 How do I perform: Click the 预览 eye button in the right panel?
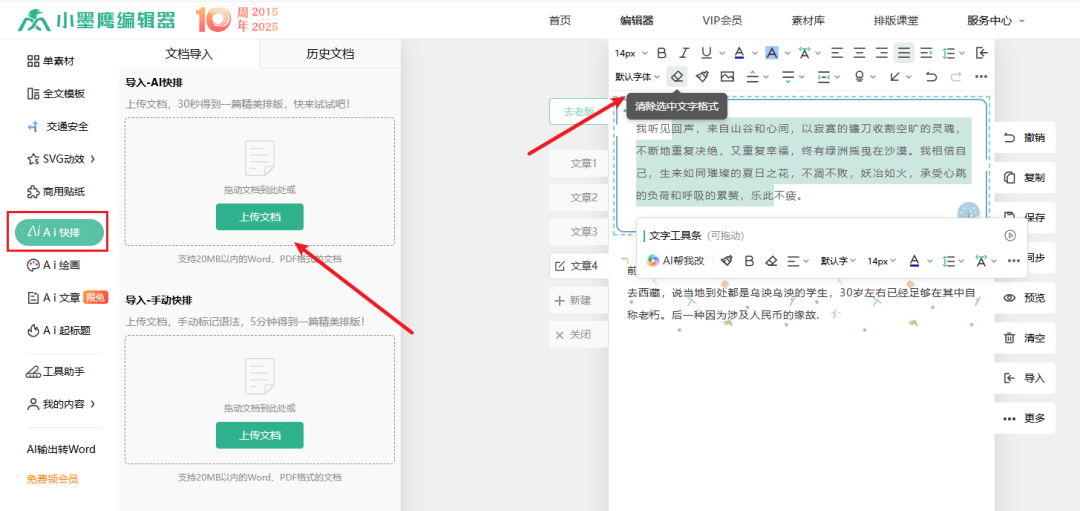(x=1025, y=298)
